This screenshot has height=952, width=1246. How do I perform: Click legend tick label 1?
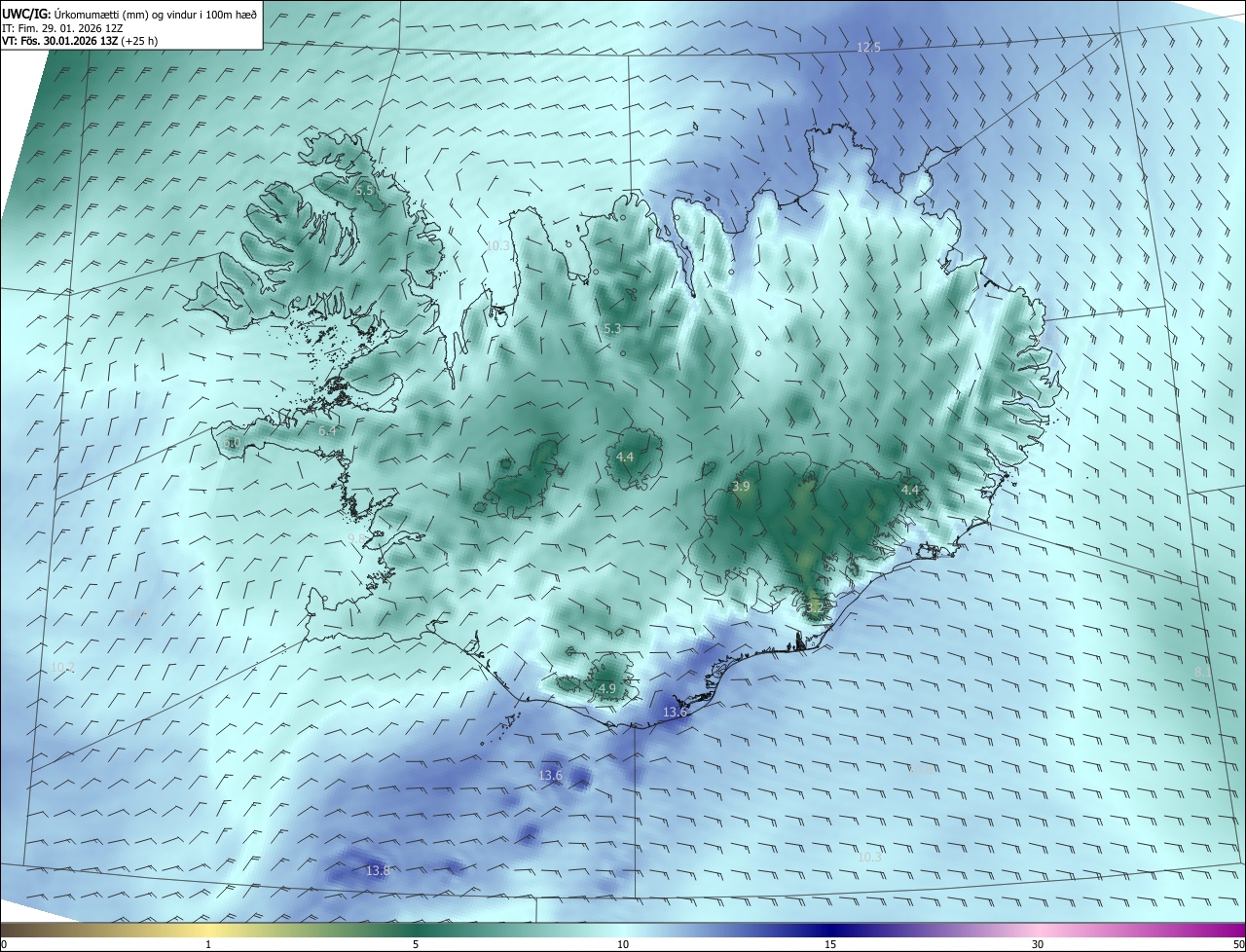pos(208,944)
